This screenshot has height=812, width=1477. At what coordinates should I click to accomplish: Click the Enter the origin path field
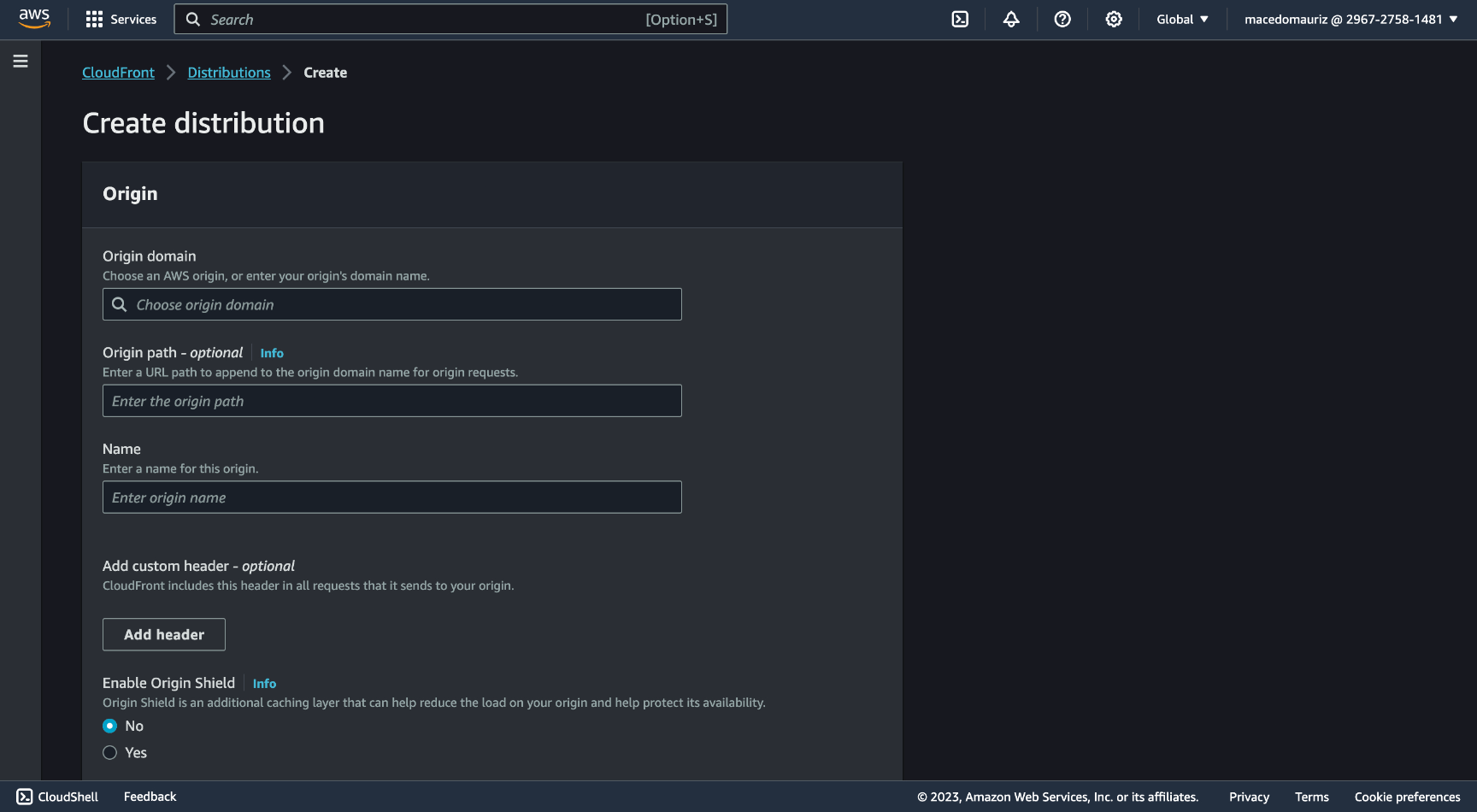[392, 401]
